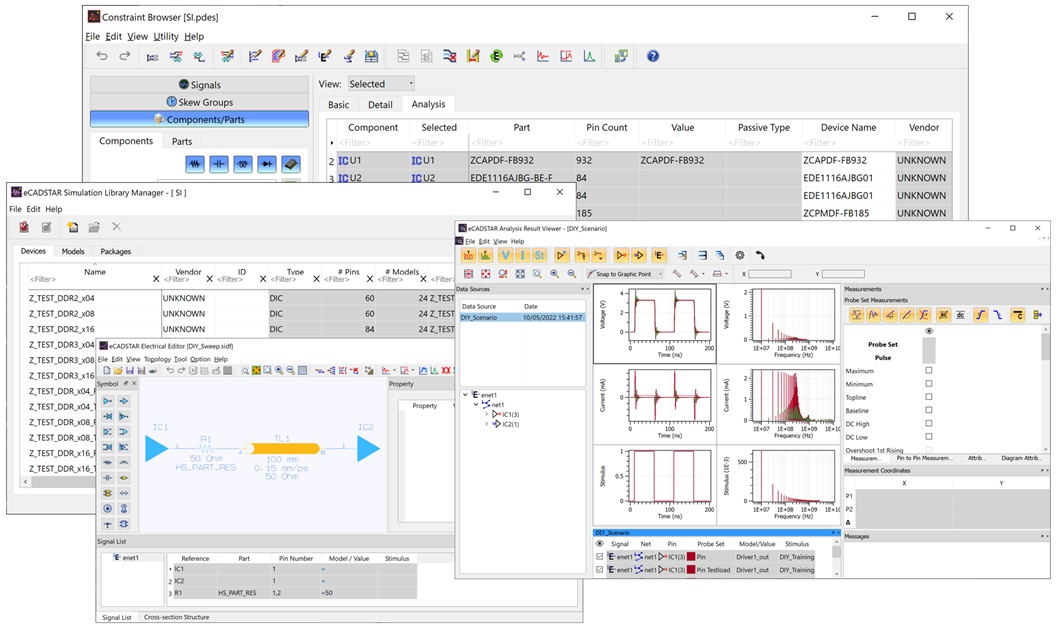Open Utility menu in Constraint Browser
Screen dimensions: 1057x628
coord(166,36)
